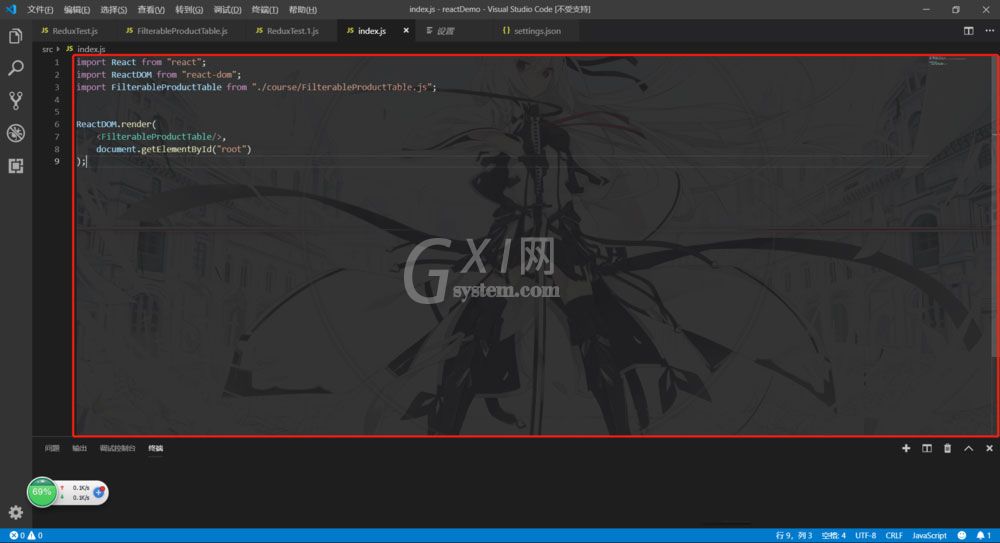Open the Debug view in activity bar
Image resolution: width=1000 pixels, height=543 pixels.
point(15,133)
